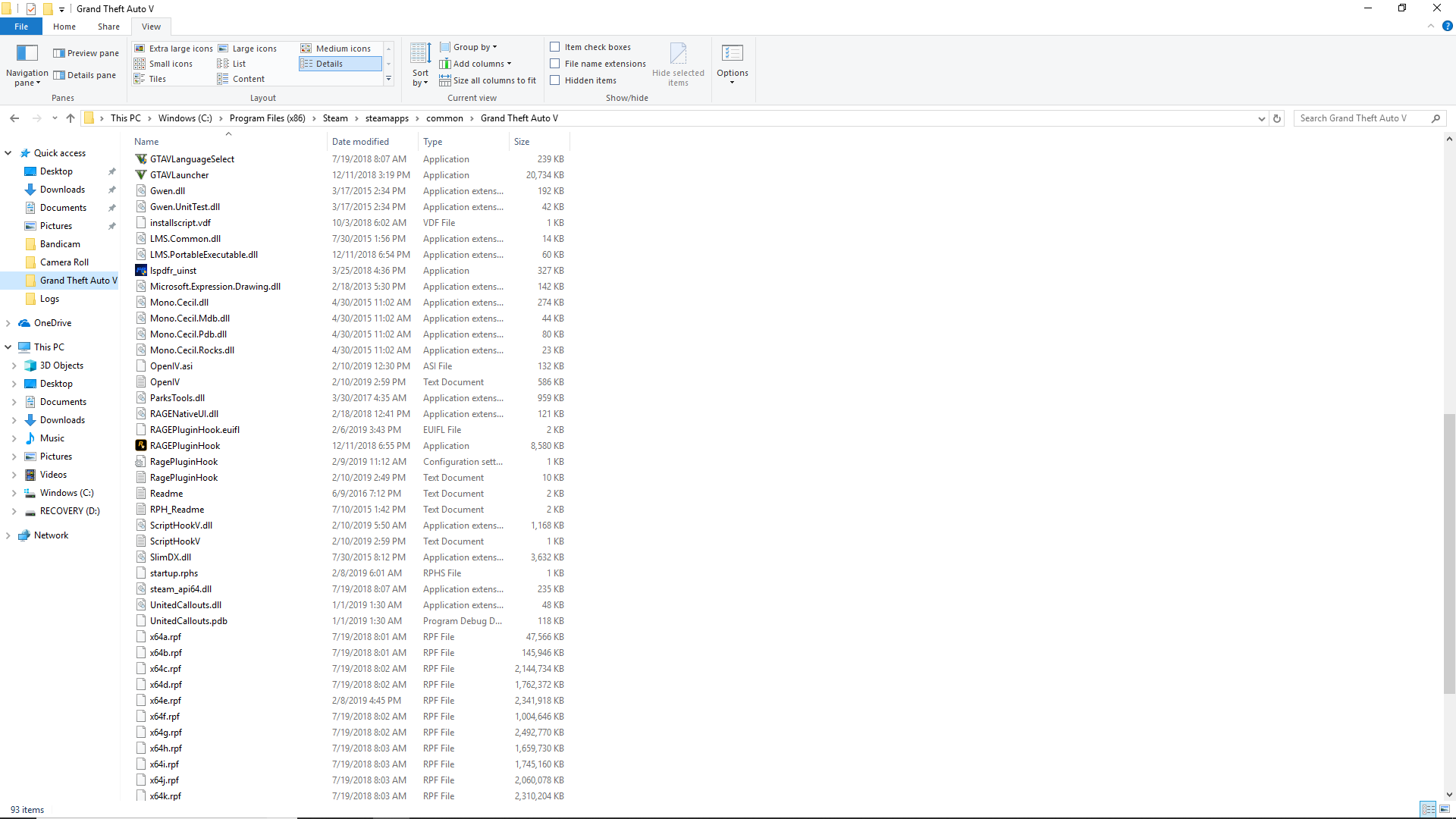The image size is (1456, 819).
Task: Show Hidden items checkbox
Action: (555, 80)
